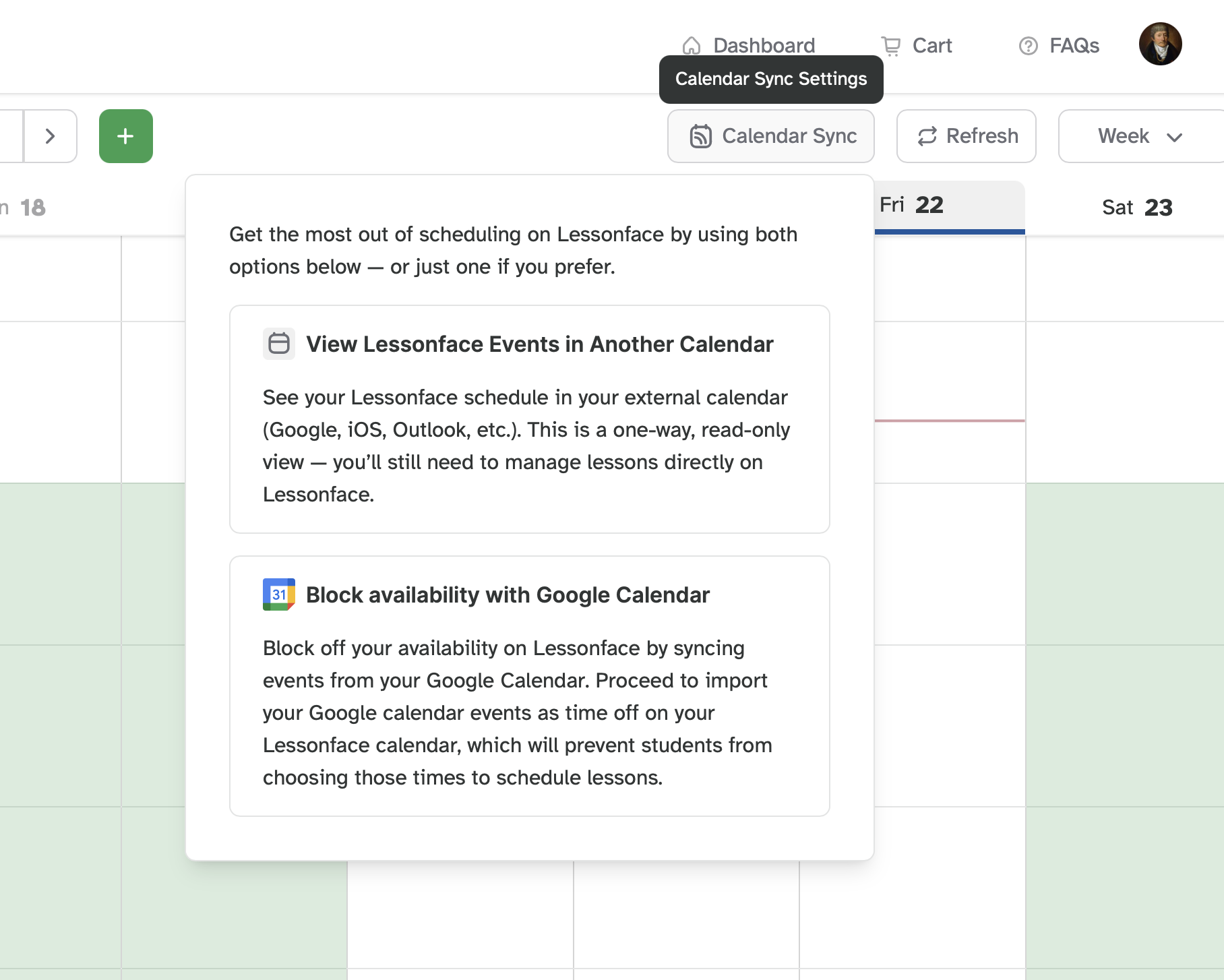Click the Calendar Sync Settings tooltip

(x=770, y=79)
